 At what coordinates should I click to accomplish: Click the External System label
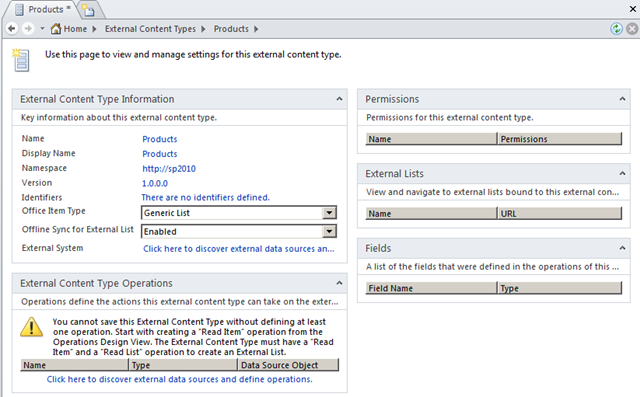[x=52, y=248]
